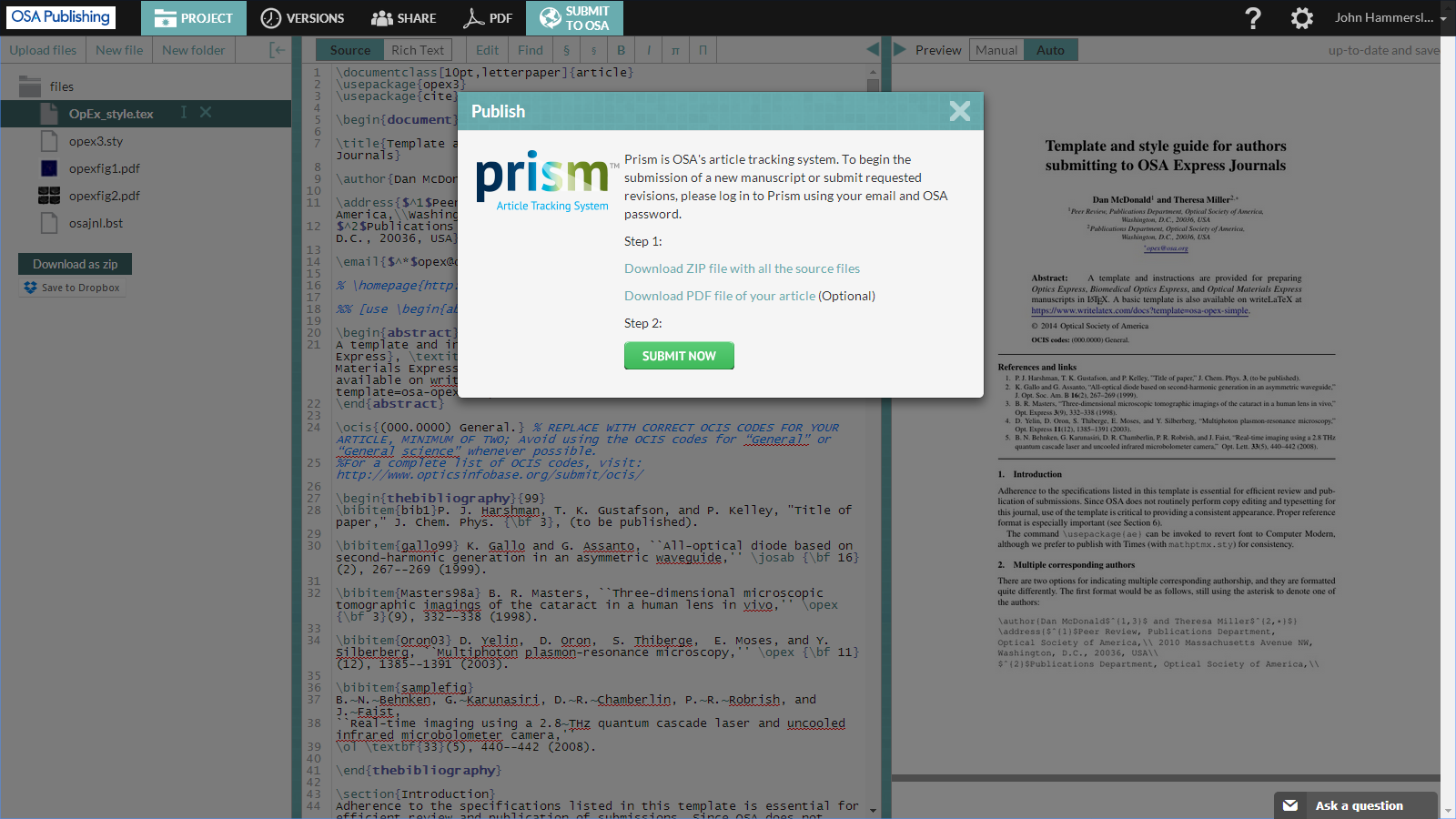Create a New file
Image resolution: width=1456 pixels, height=819 pixels.
pyautogui.click(x=119, y=50)
